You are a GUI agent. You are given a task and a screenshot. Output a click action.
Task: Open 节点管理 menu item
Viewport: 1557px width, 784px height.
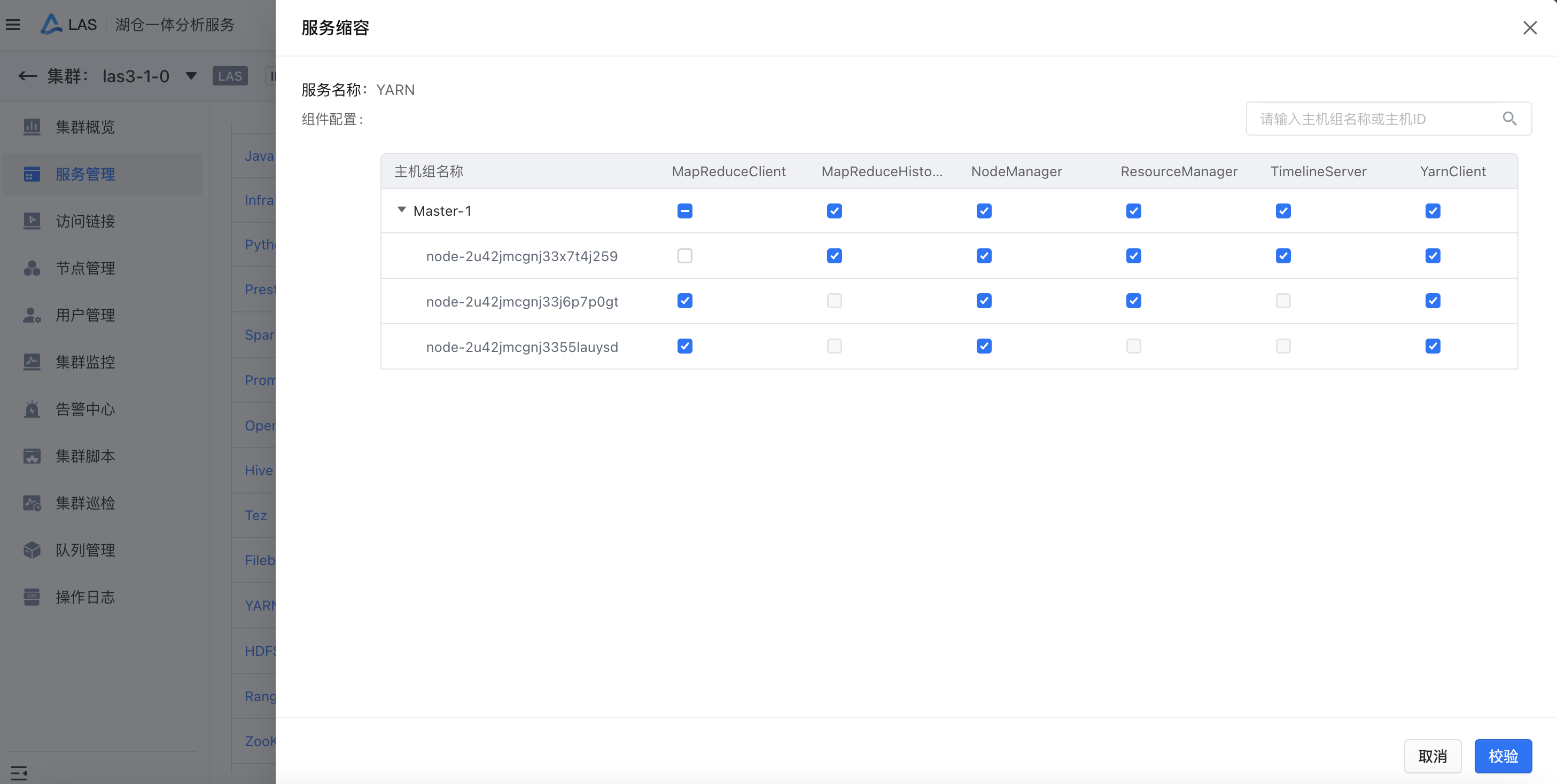[x=85, y=268]
